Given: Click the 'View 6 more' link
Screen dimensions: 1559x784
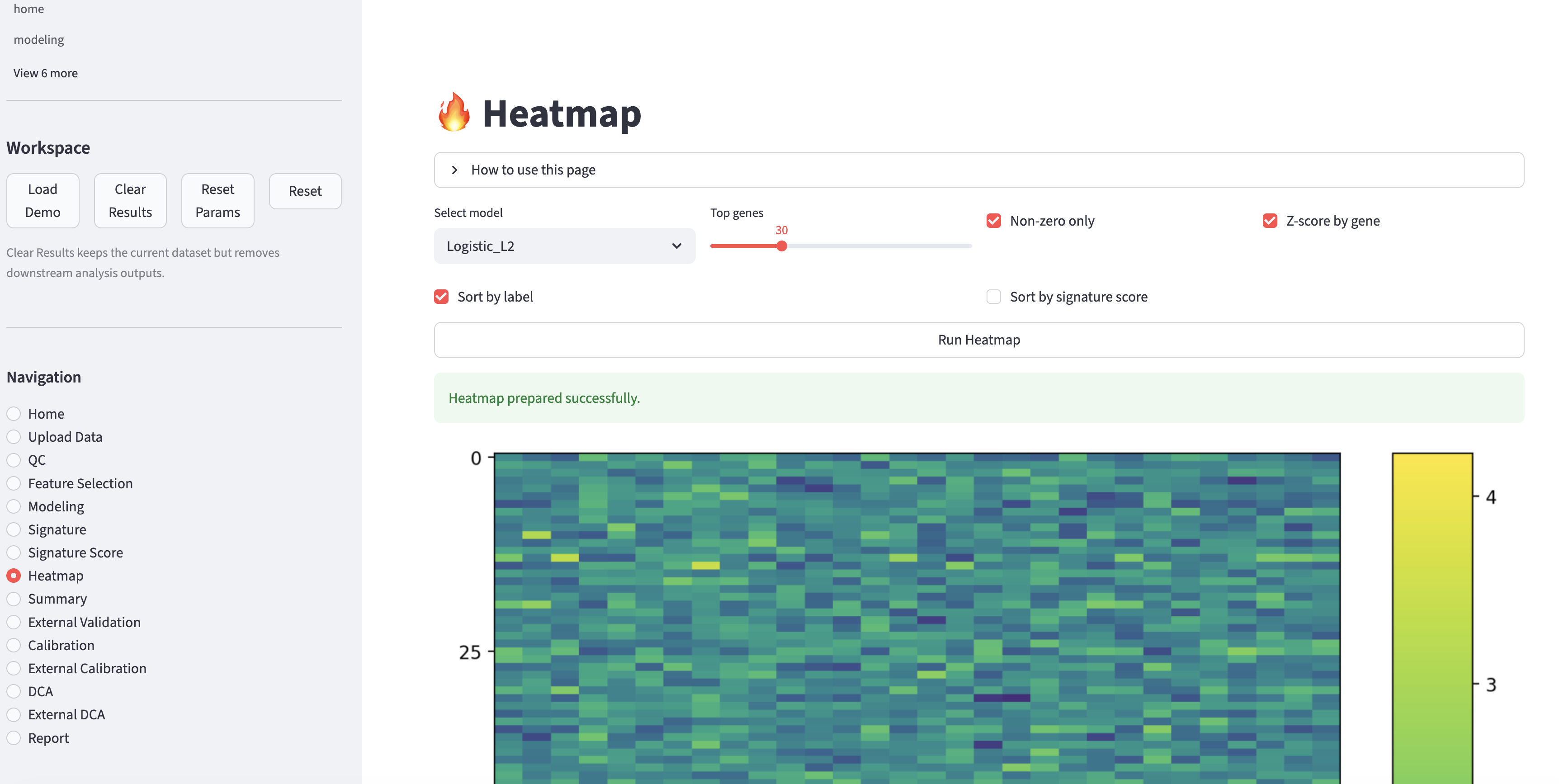Looking at the screenshot, I should point(45,73).
